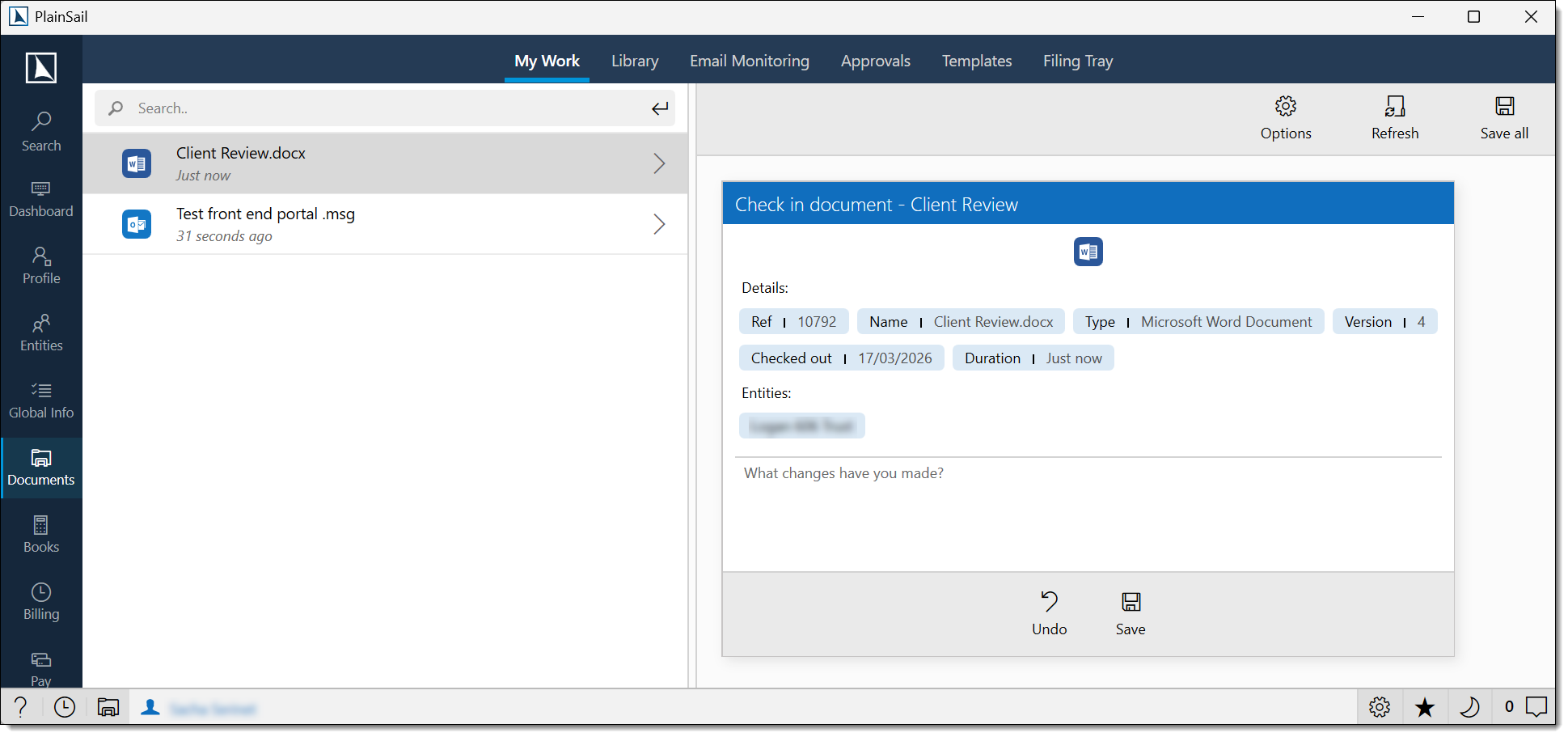Expand Client Review.docx chevron arrow
Viewport: 1568px width, 737px height.
[x=659, y=163]
